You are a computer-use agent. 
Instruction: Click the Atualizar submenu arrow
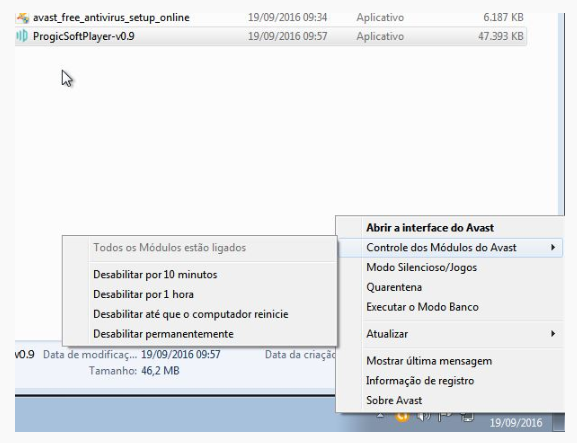point(553,334)
